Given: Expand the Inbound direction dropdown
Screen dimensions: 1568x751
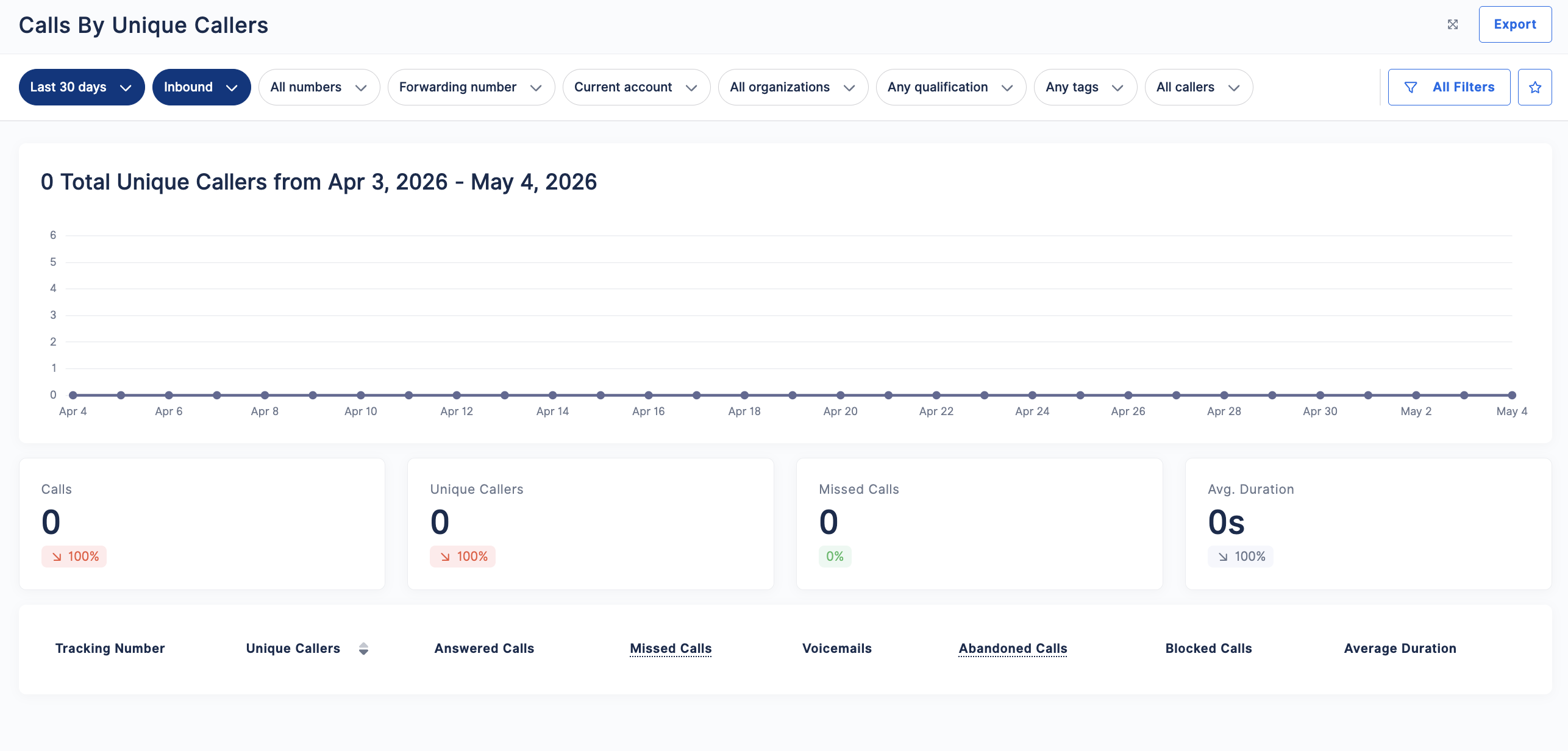Looking at the screenshot, I should pos(201,87).
